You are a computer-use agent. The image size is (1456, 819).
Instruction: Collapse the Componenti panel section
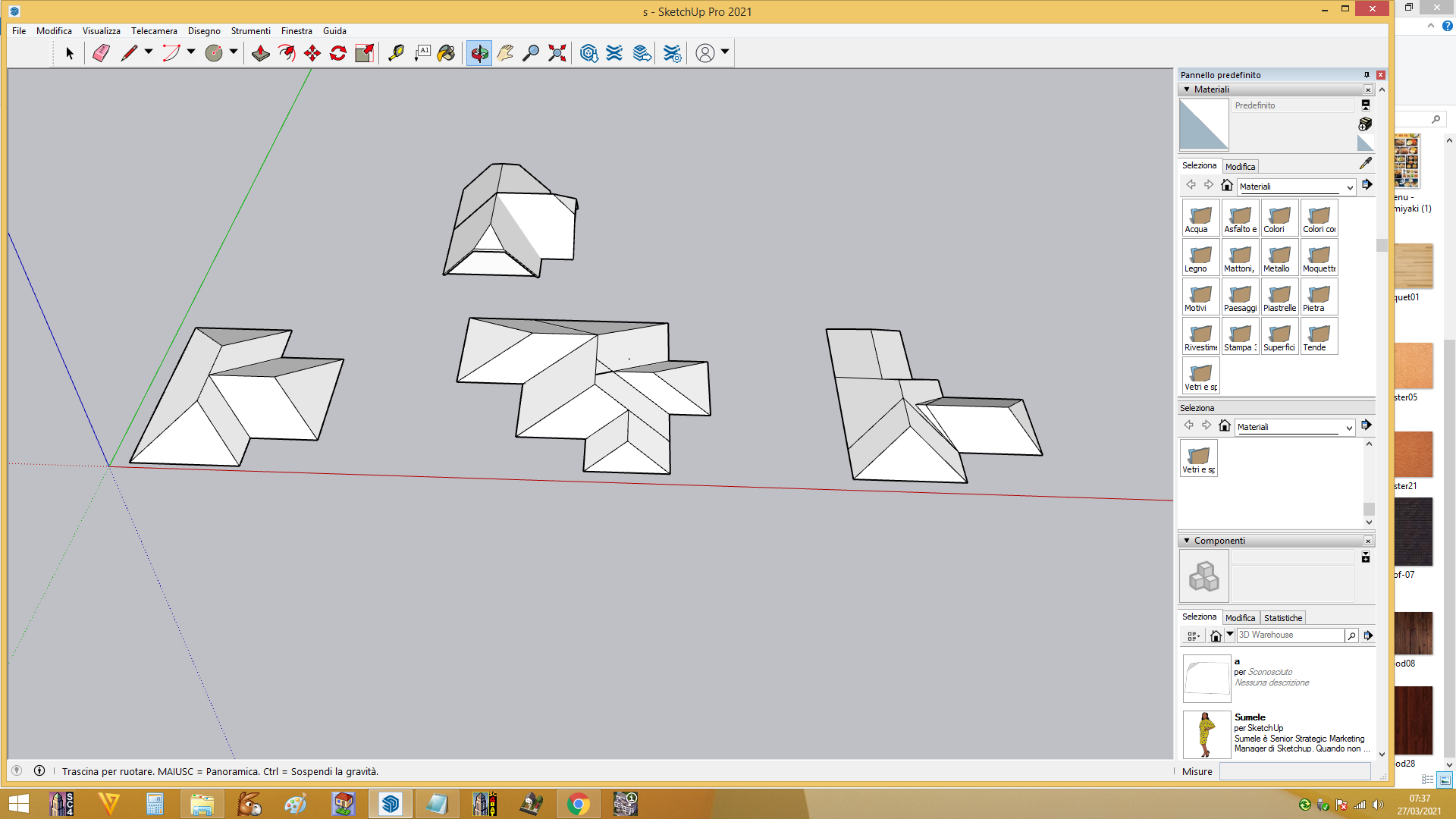1187,541
